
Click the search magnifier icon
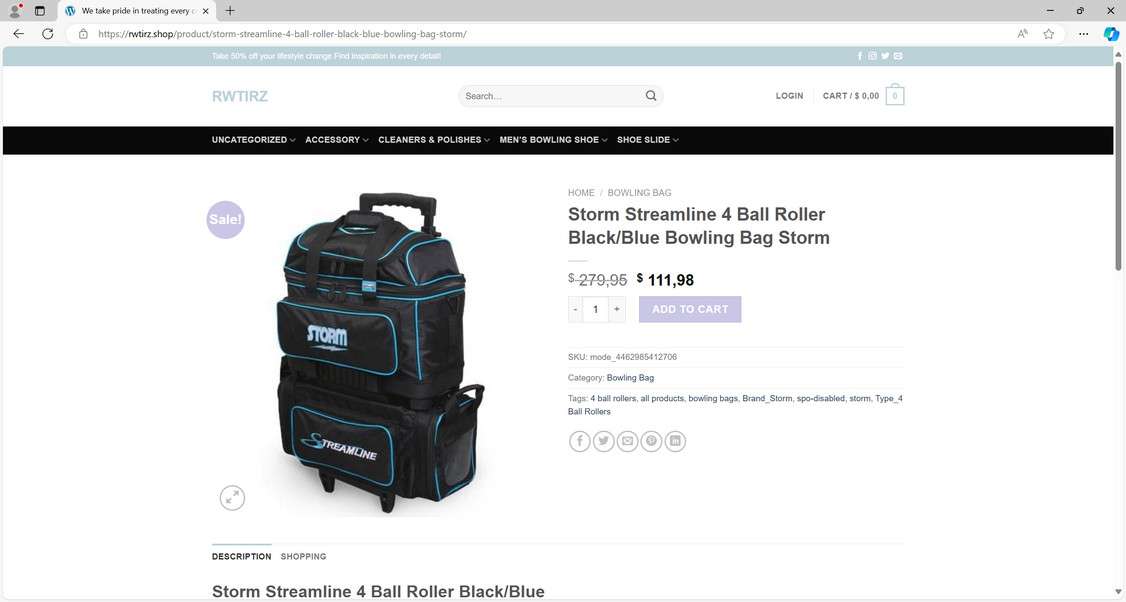pyautogui.click(x=651, y=96)
